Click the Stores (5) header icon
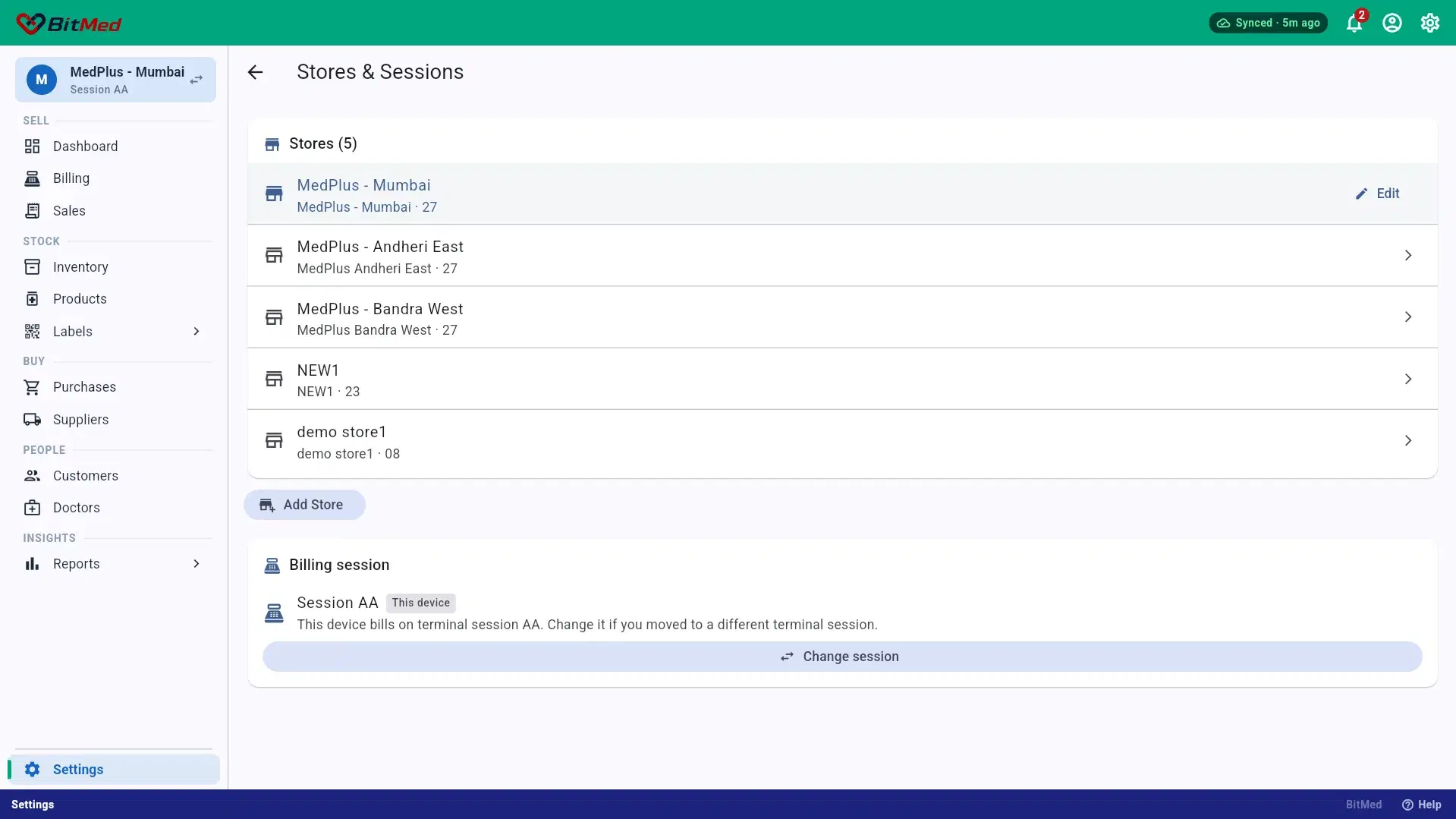 click(272, 144)
